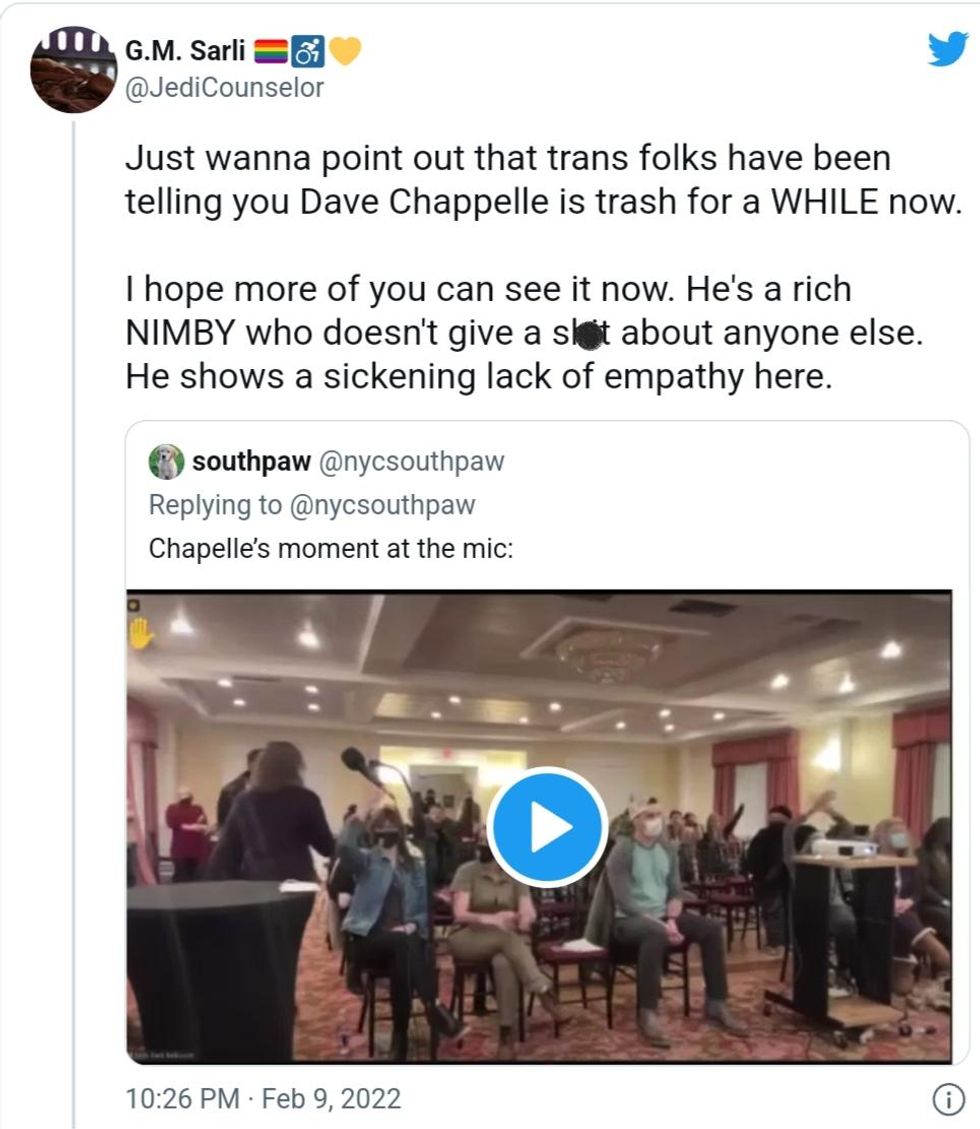Play the embedded video

click(547, 827)
